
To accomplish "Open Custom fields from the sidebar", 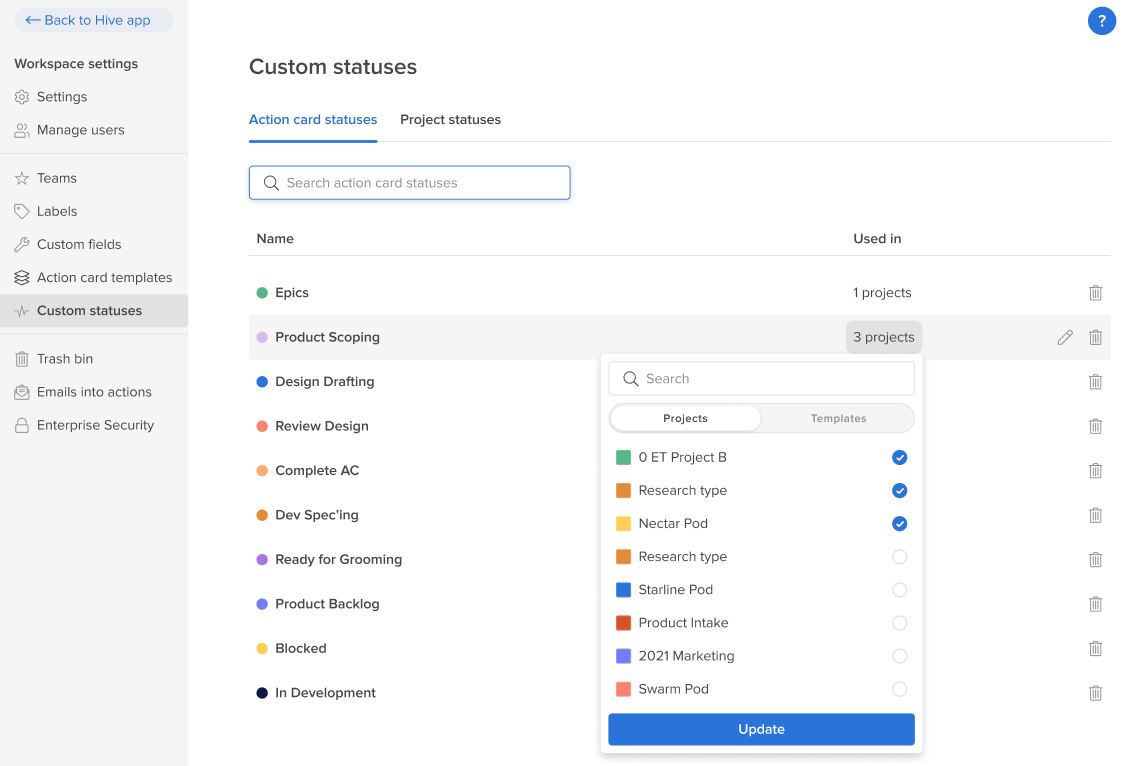I will [x=79, y=244].
